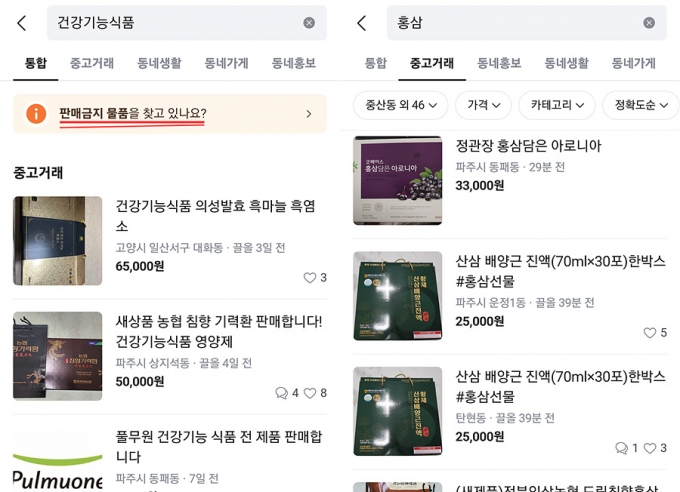Like the 흑마늘 흑염소 listing heart
Screen dimensions: 680x492
[x=309, y=278]
